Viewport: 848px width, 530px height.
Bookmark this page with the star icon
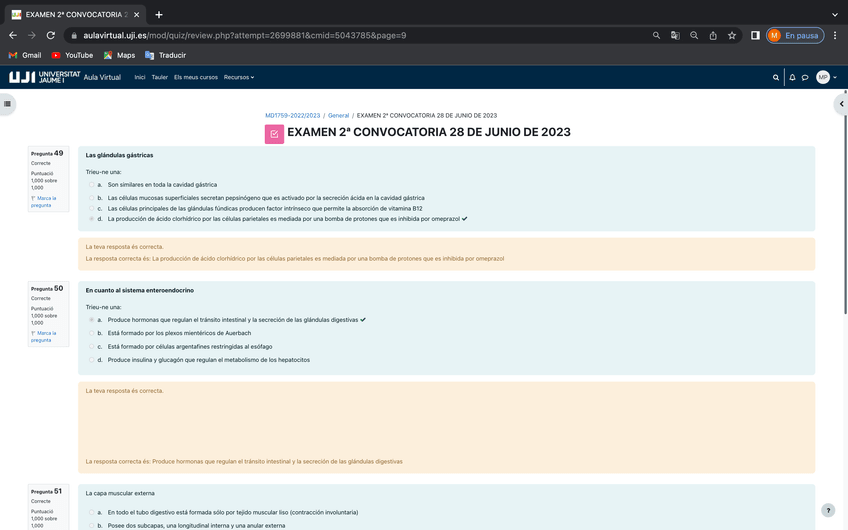pos(732,35)
